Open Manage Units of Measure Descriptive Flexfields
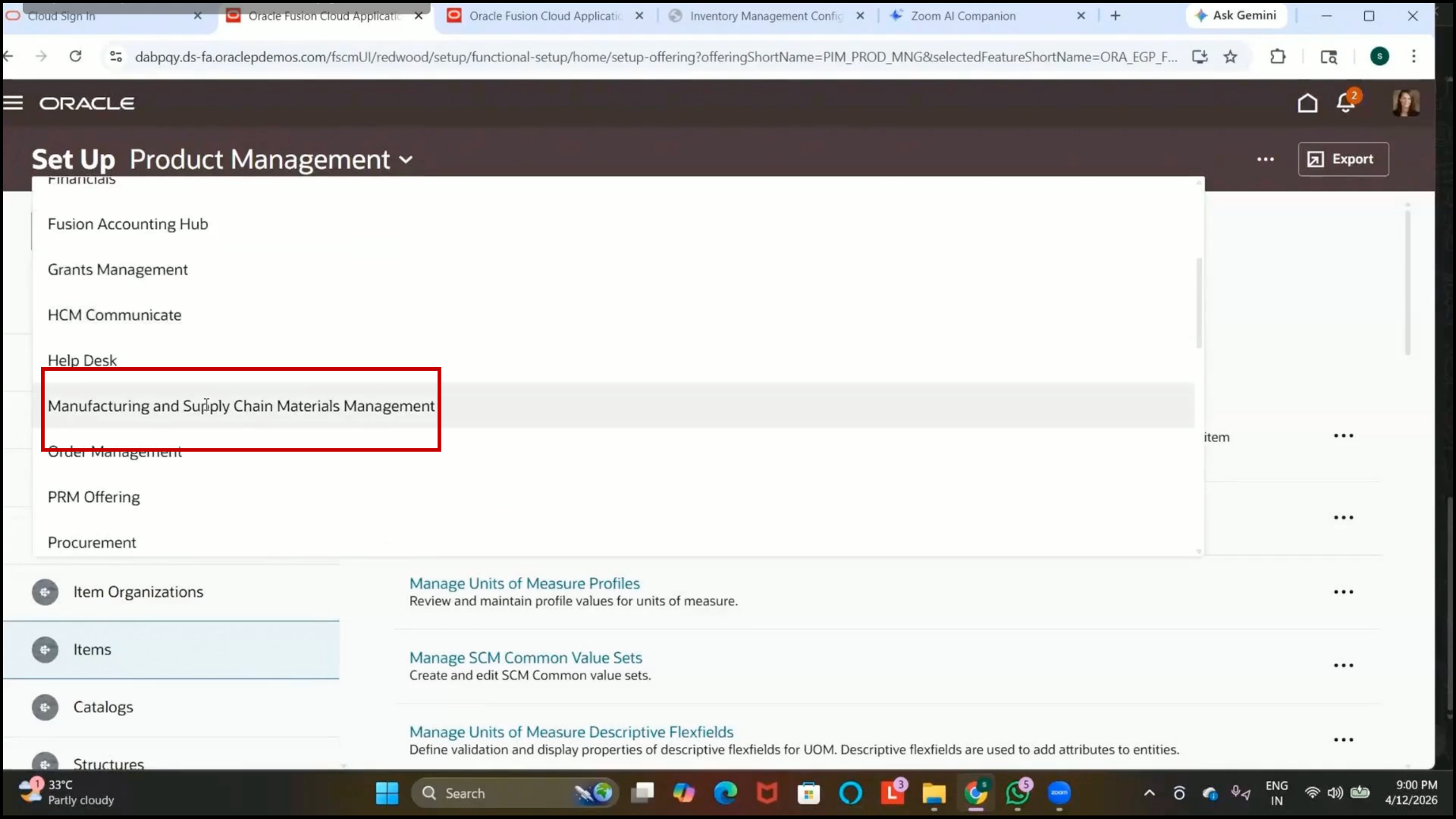This screenshot has height=819, width=1456. (x=571, y=732)
